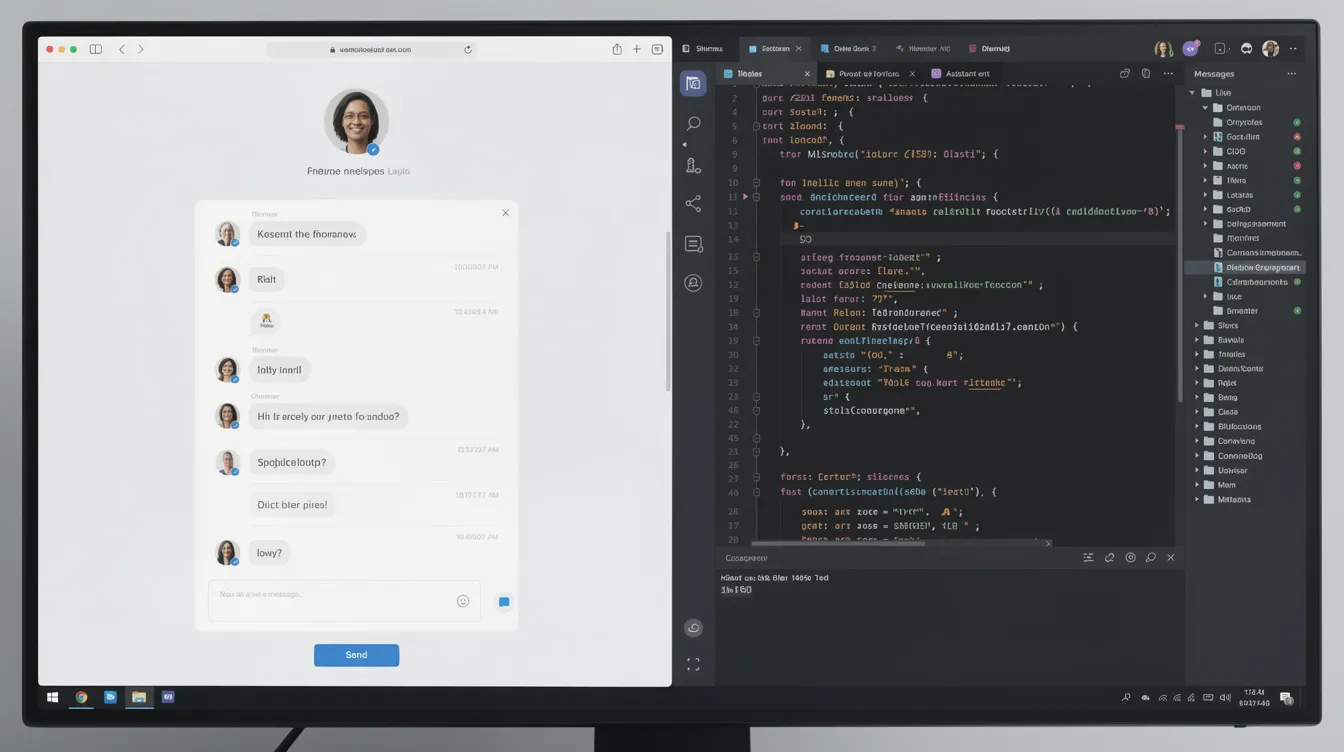
Task: Open a new browser tab with the plus
Action: click(x=637, y=49)
